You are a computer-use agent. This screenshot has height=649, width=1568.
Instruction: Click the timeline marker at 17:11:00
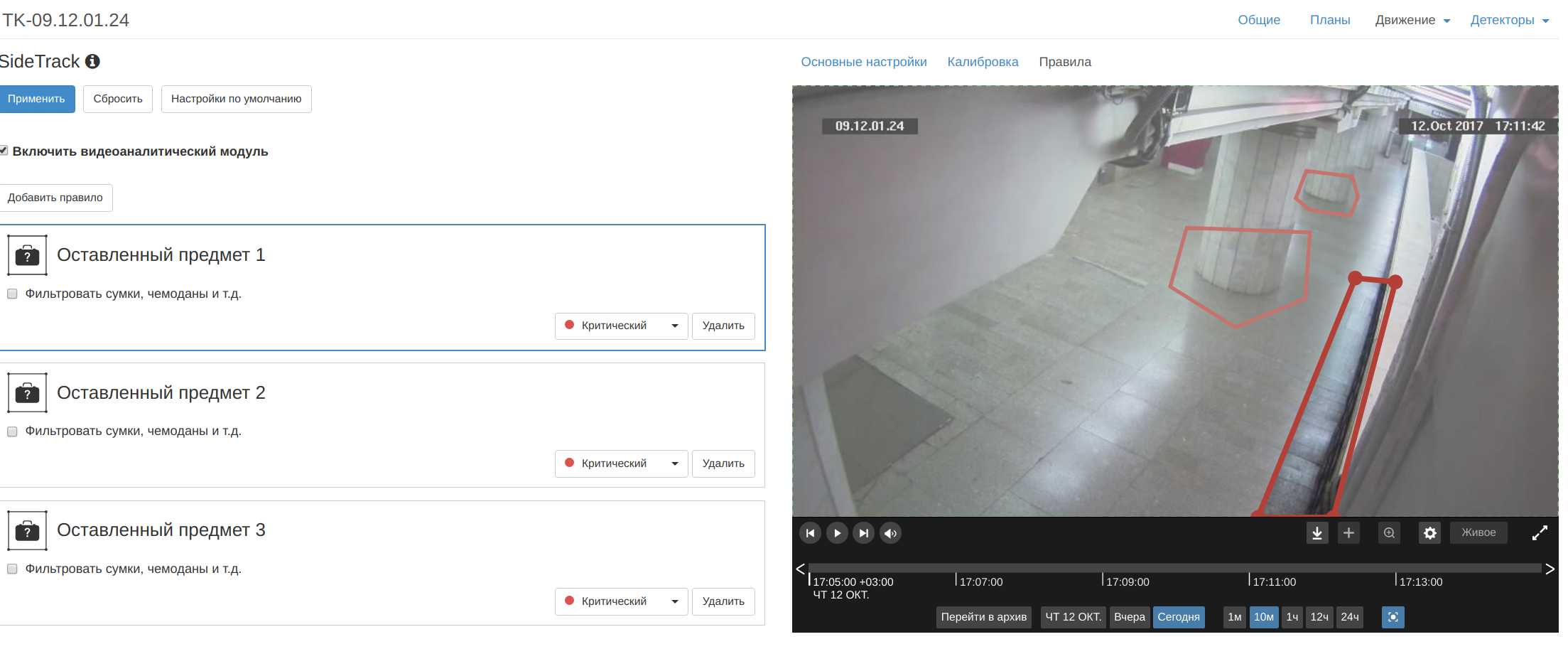[x=1250, y=579]
